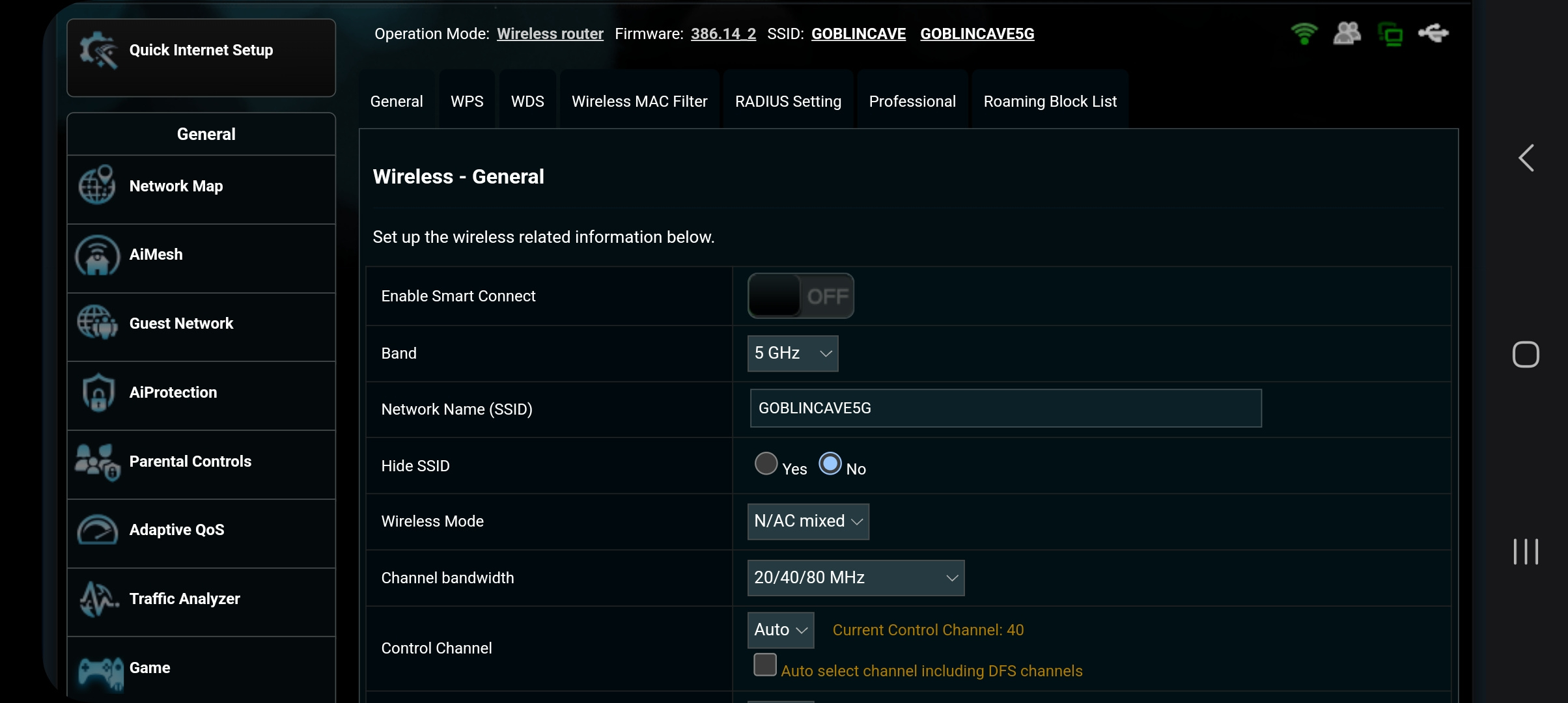The width and height of the screenshot is (1568, 703).
Task: Click the firmware version 386.14_2 link
Action: pyautogui.click(x=723, y=34)
